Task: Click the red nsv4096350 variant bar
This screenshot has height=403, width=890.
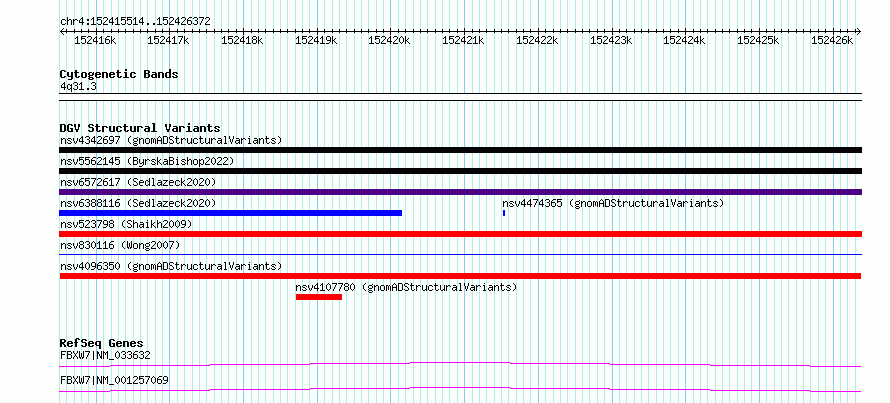Action: [460, 276]
